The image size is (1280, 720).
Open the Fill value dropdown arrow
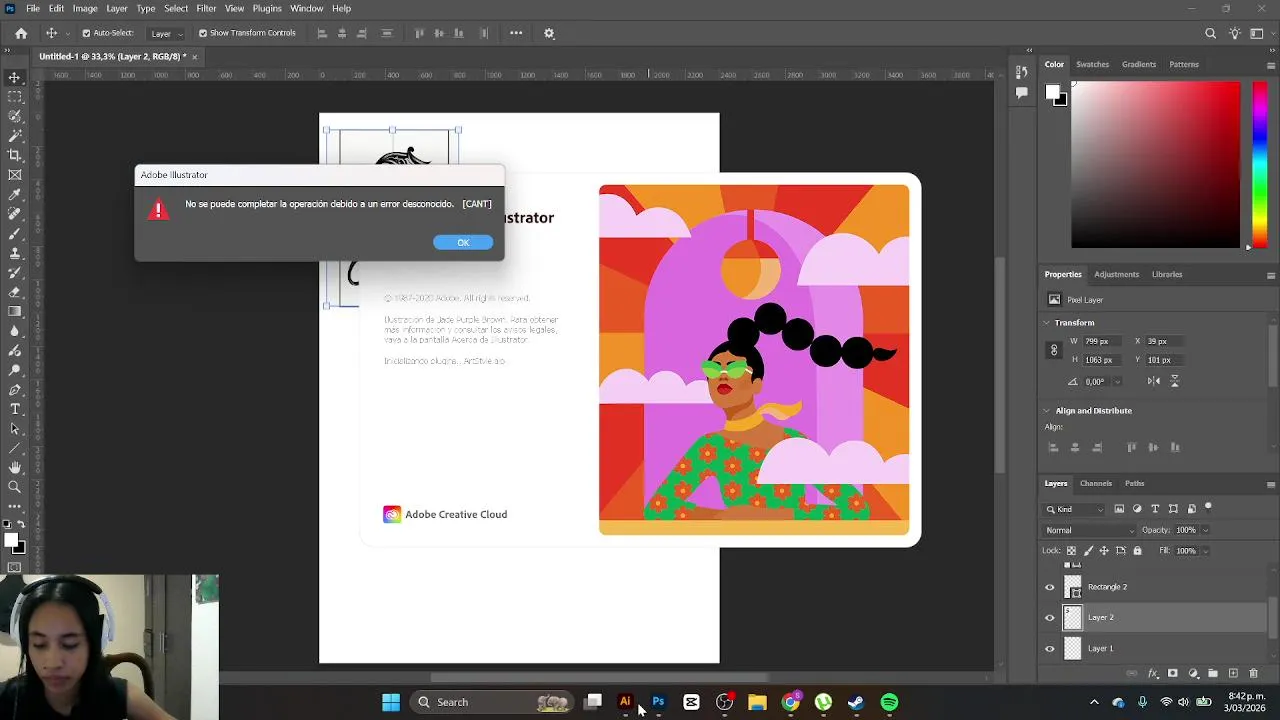[x=1205, y=551]
